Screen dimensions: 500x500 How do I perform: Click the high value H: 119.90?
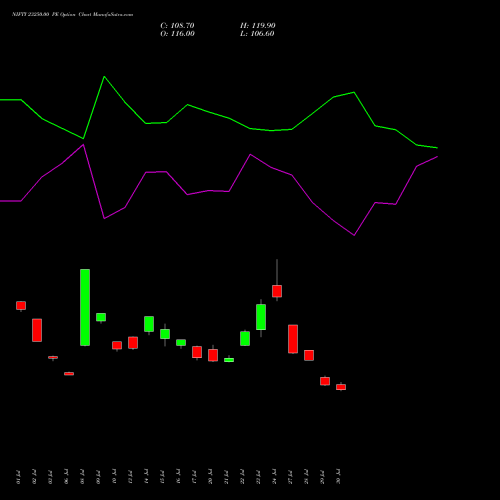coord(258,26)
